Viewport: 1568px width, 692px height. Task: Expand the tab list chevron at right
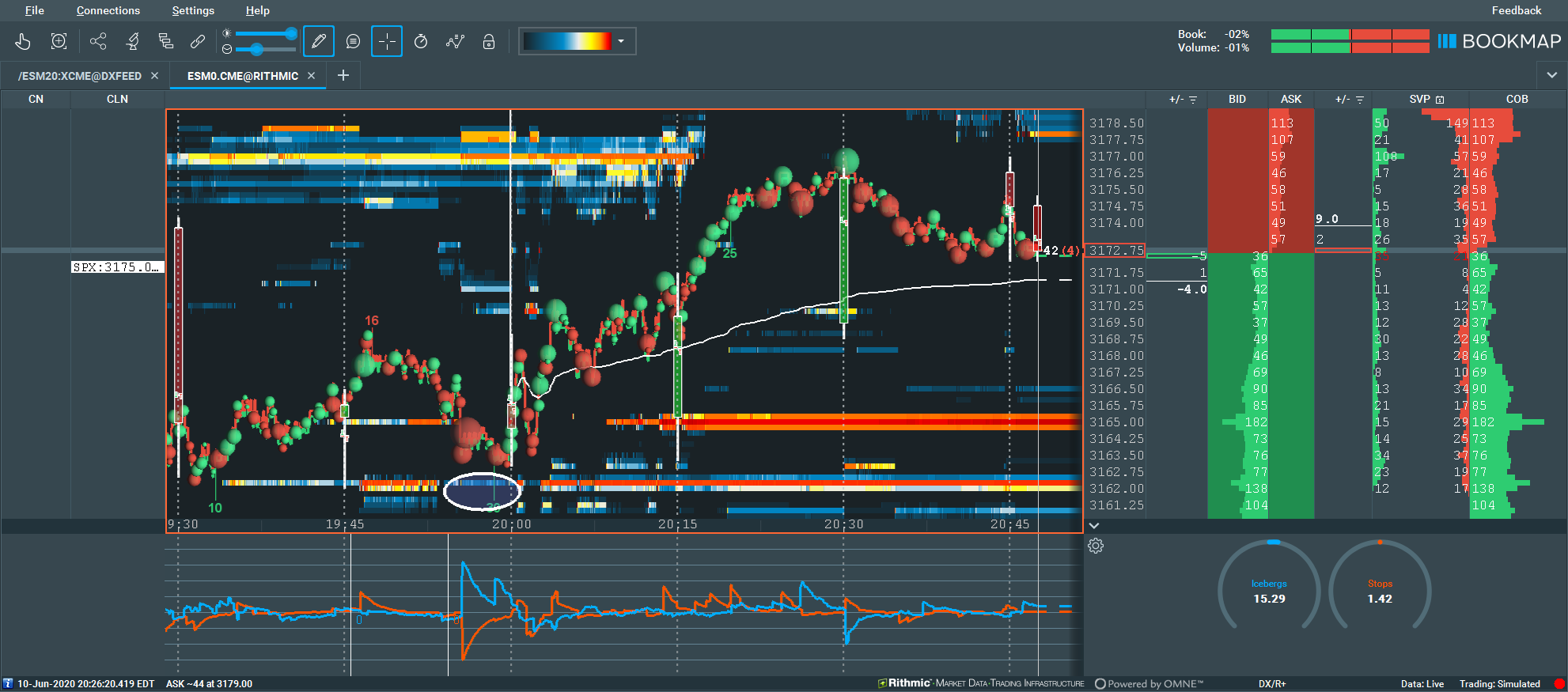tap(1551, 75)
